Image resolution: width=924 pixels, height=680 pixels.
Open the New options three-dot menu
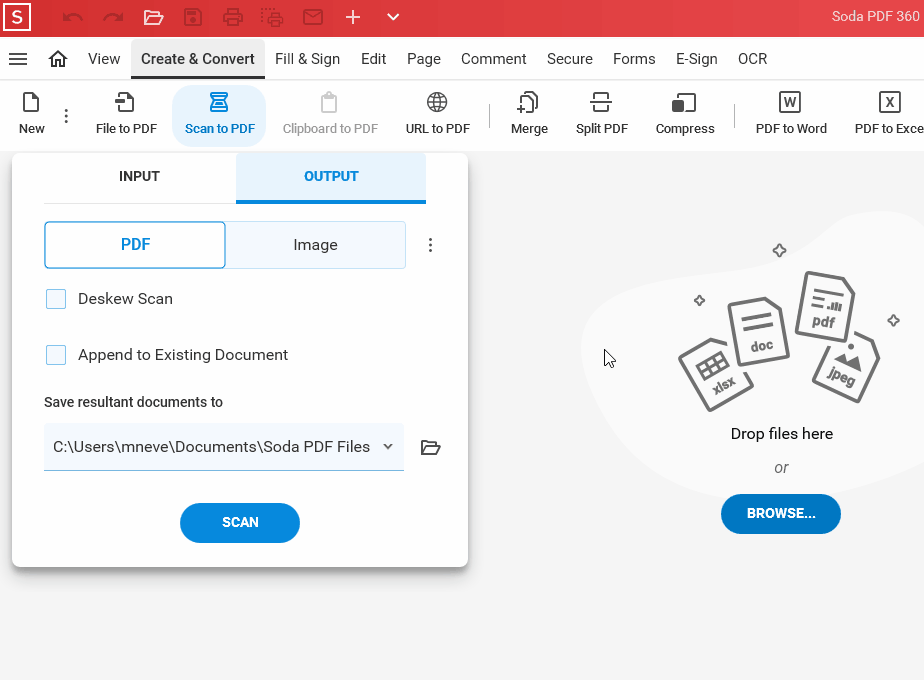tap(66, 116)
